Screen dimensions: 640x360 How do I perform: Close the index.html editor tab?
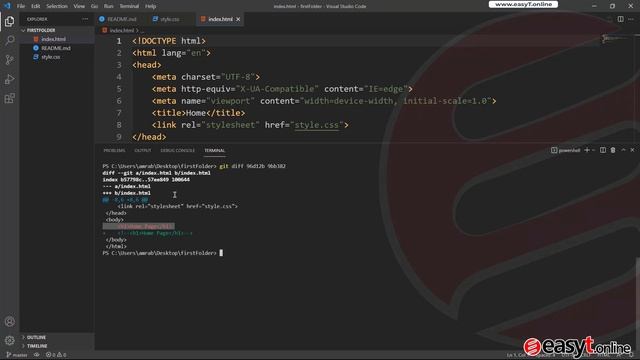click(238, 19)
